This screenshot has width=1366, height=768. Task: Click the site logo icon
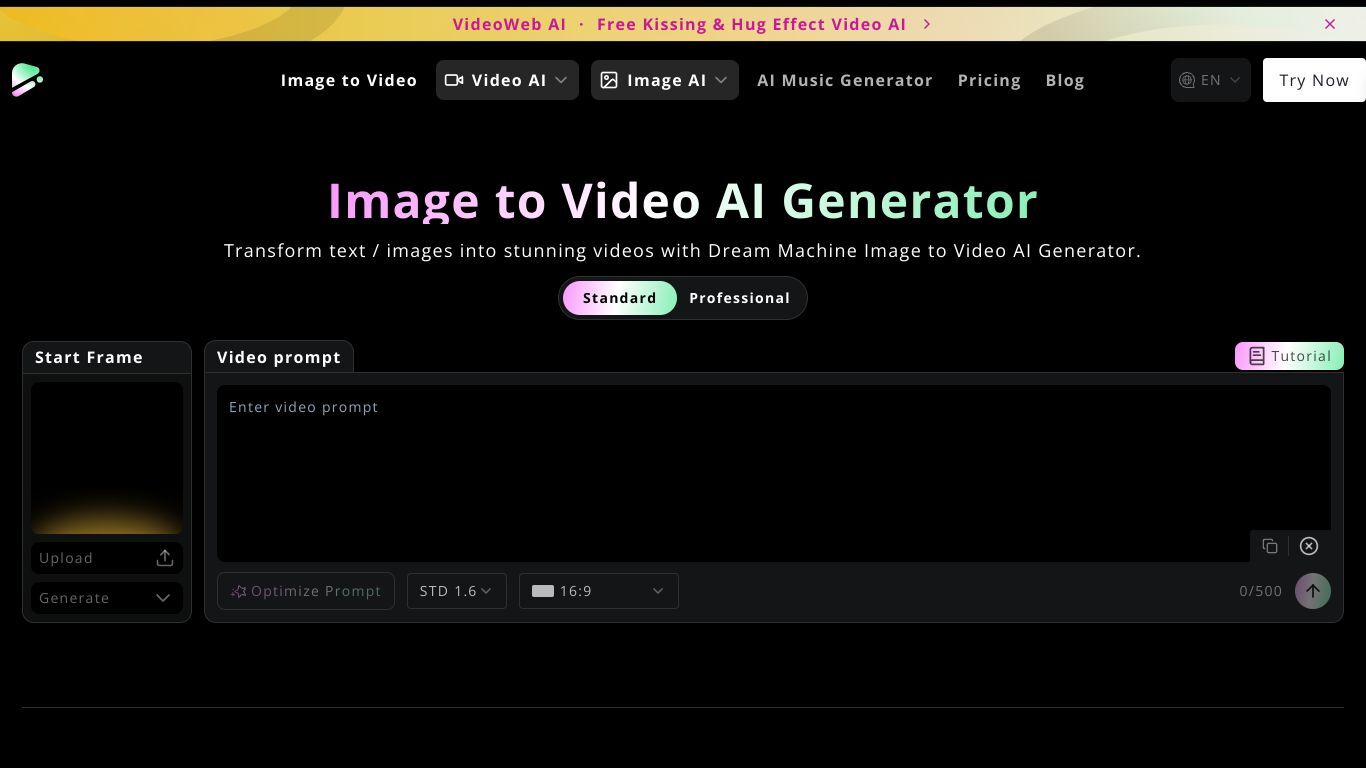click(27, 80)
